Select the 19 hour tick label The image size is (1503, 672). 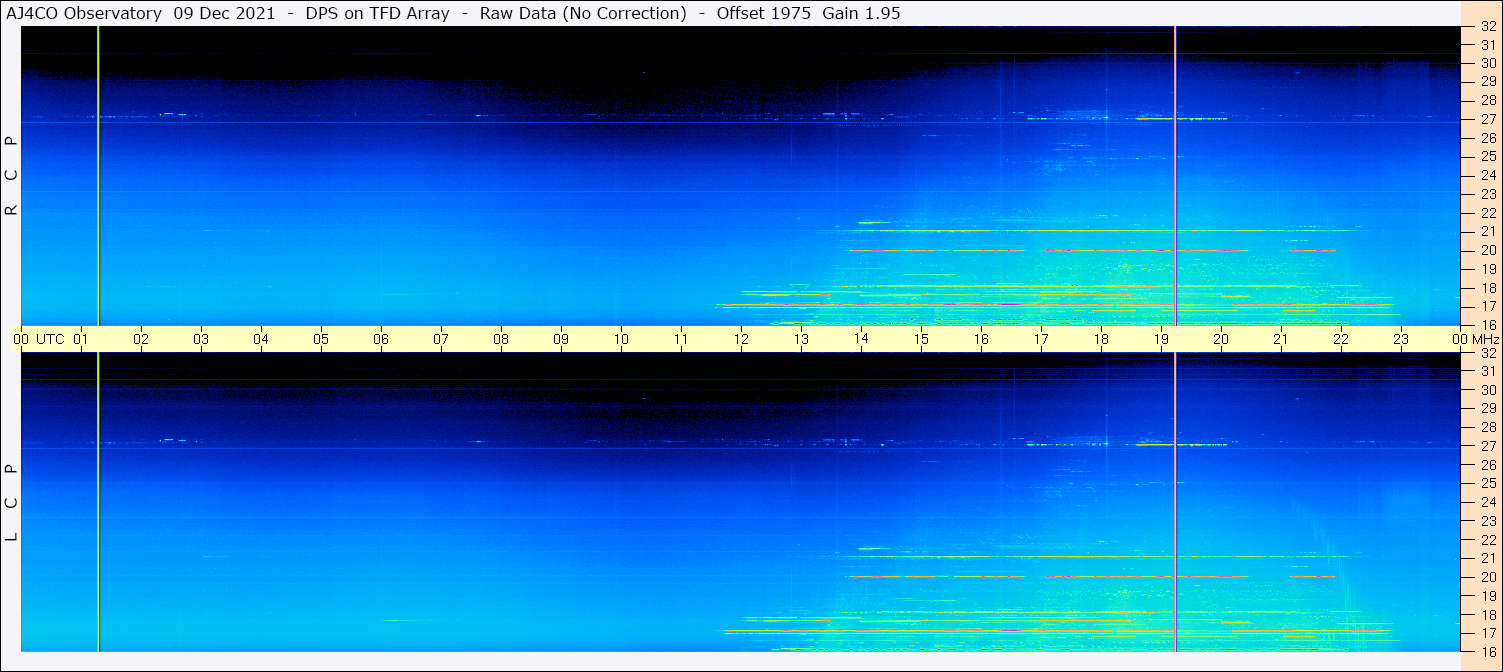pyautogui.click(x=1161, y=339)
